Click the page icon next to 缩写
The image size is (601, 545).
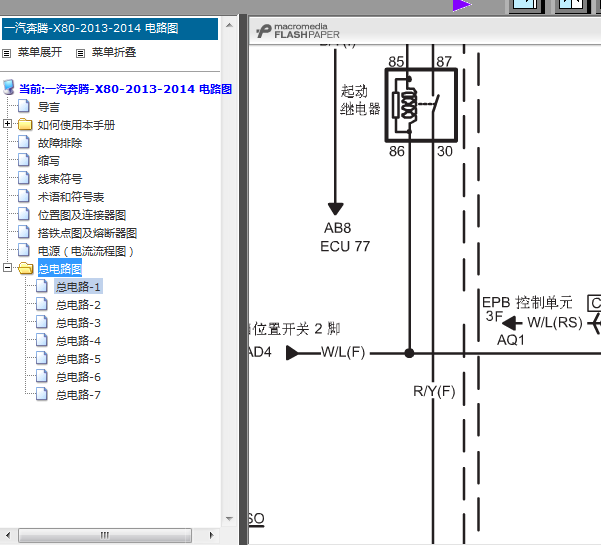[24, 159]
